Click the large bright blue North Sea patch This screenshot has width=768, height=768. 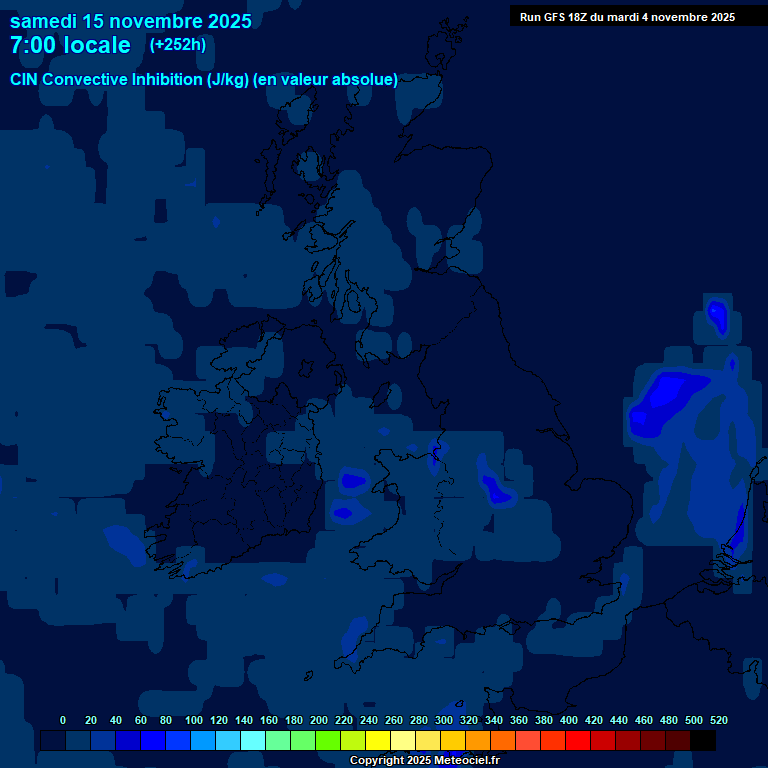[660, 398]
